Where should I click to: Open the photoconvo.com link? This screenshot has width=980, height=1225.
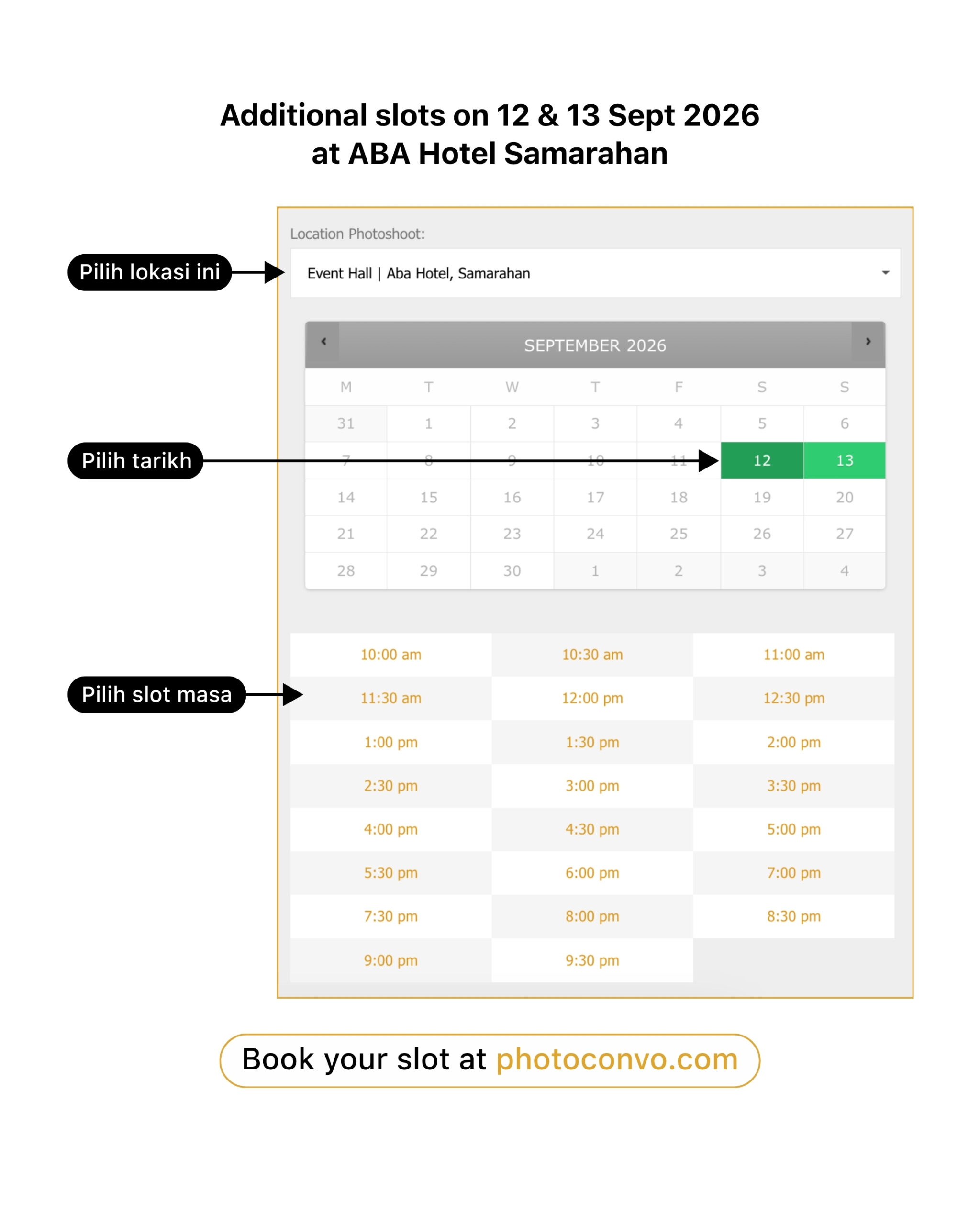click(x=617, y=1059)
